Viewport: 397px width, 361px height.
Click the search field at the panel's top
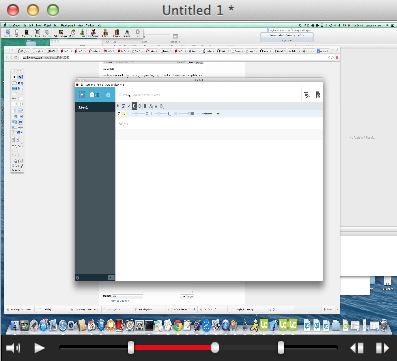pyautogui.click(x=208, y=95)
